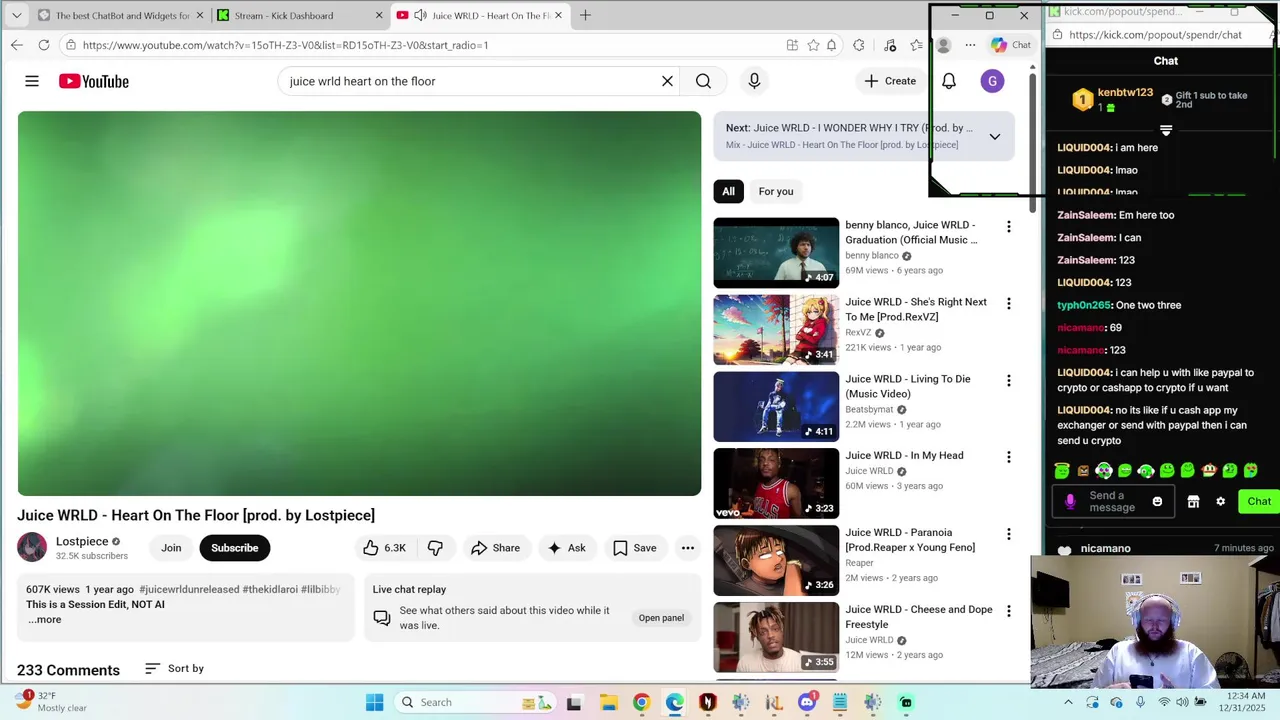Viewport: 1280px width, 720px height.
Task: Save the video to a playlist
Action: pyautogui.click(x=635, y=548)
